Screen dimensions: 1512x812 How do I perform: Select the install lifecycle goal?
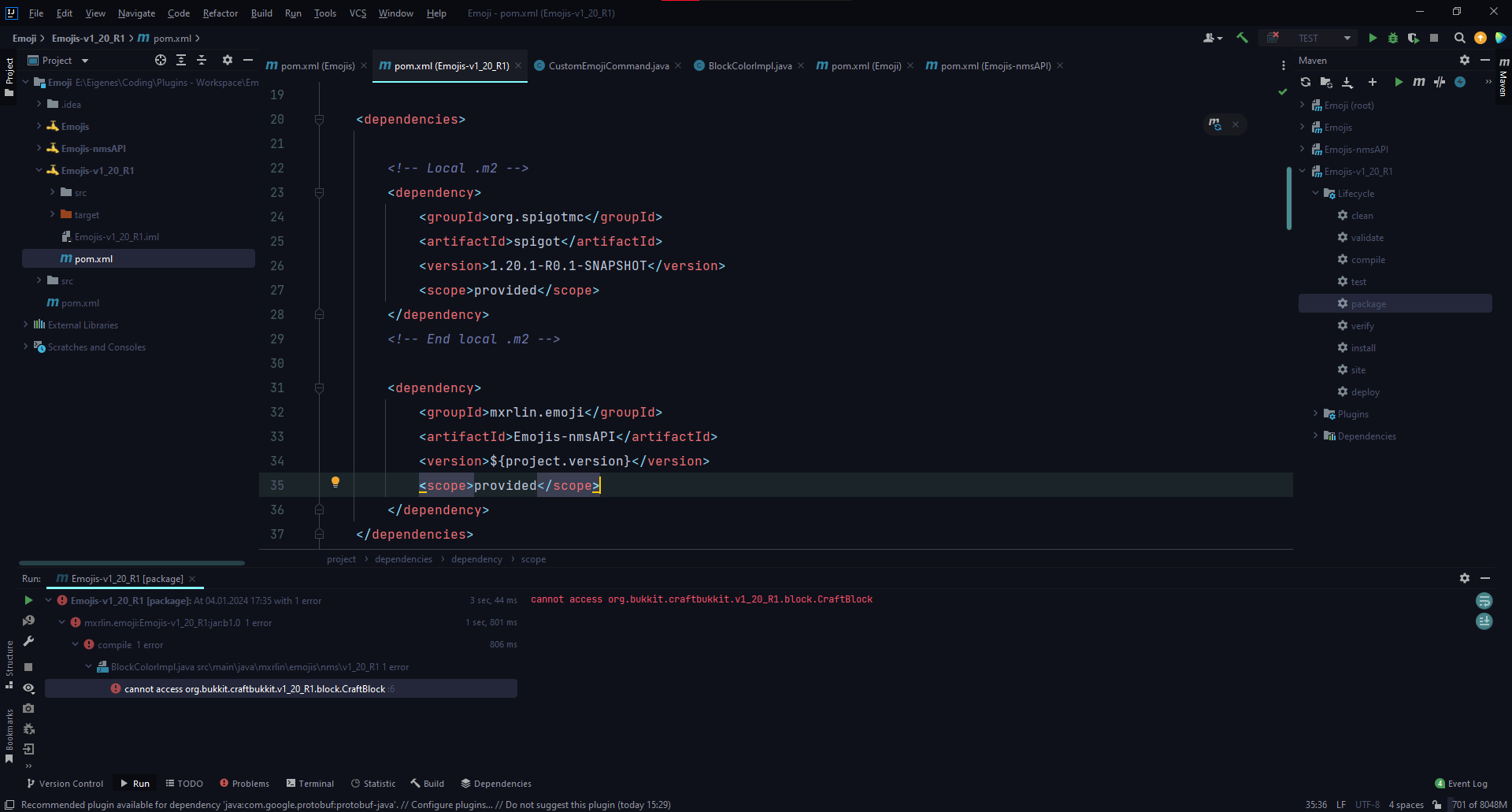[1363, 347]
